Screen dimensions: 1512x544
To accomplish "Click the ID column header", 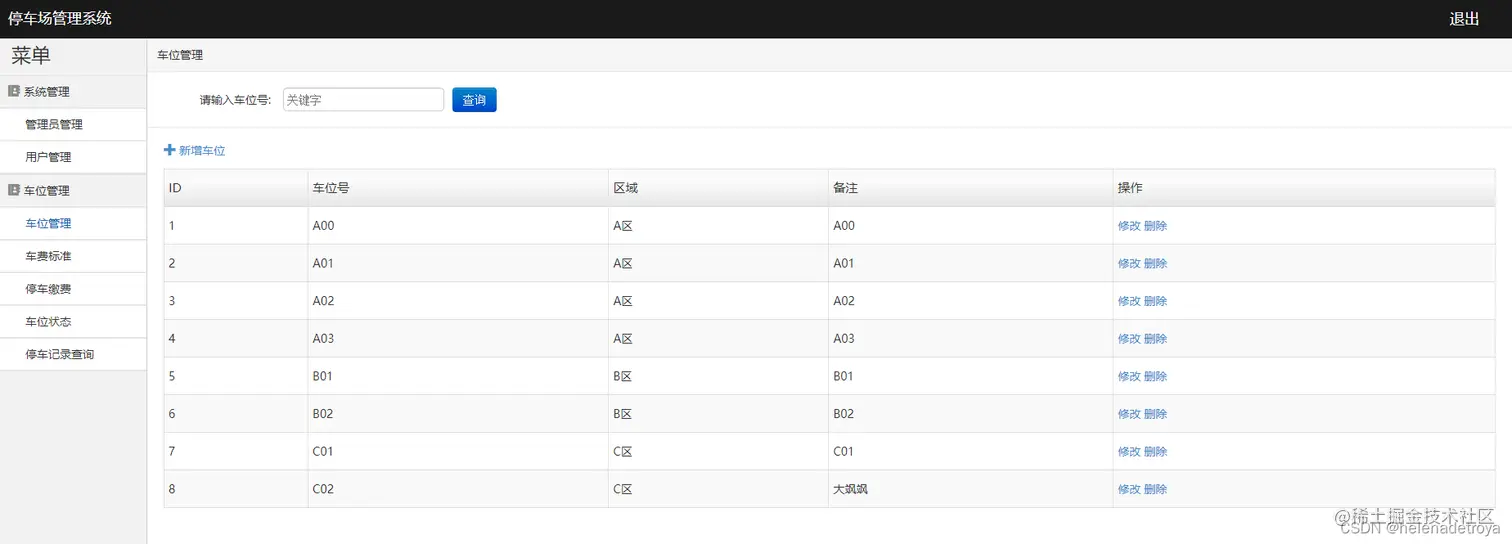I will pyautogui.click(x=236, y=188).
